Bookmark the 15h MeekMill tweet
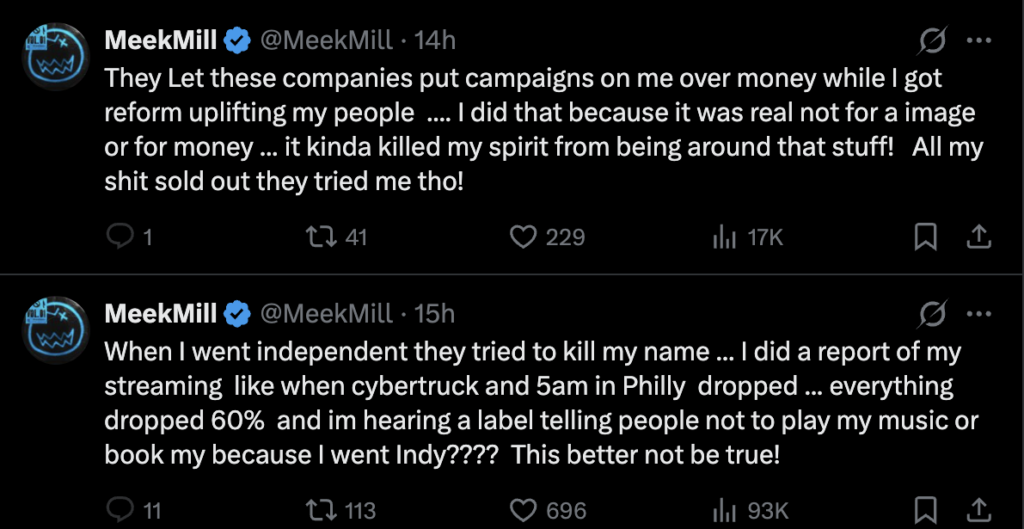Viewport: 1024px width, 529px height. point(926,510)
